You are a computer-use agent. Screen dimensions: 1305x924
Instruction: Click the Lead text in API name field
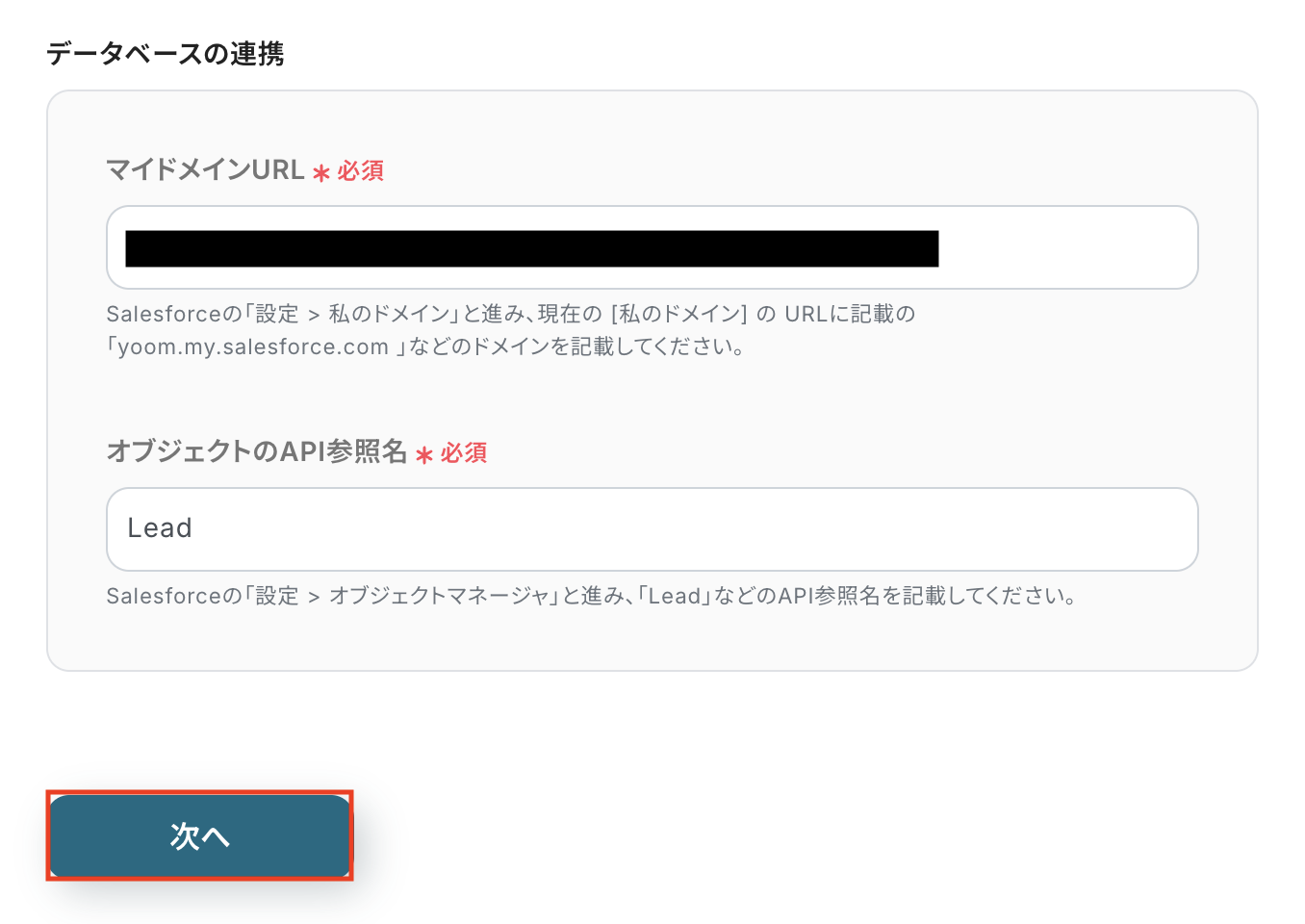coord(160,528)
